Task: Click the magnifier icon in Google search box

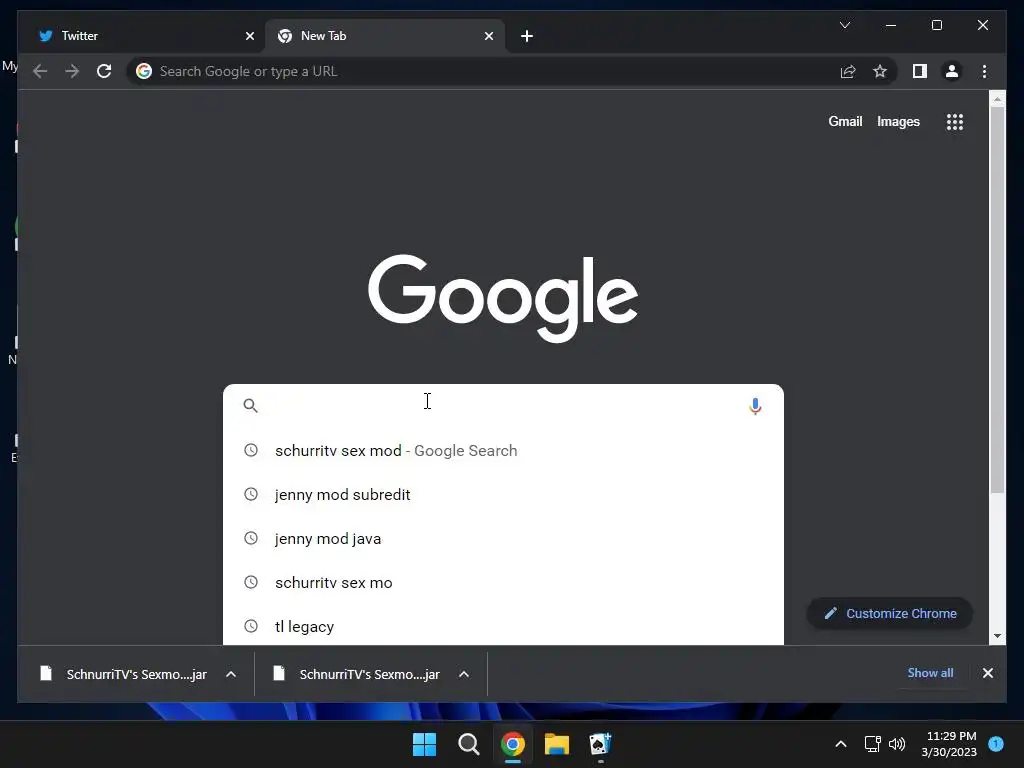Action: [250, 406]
